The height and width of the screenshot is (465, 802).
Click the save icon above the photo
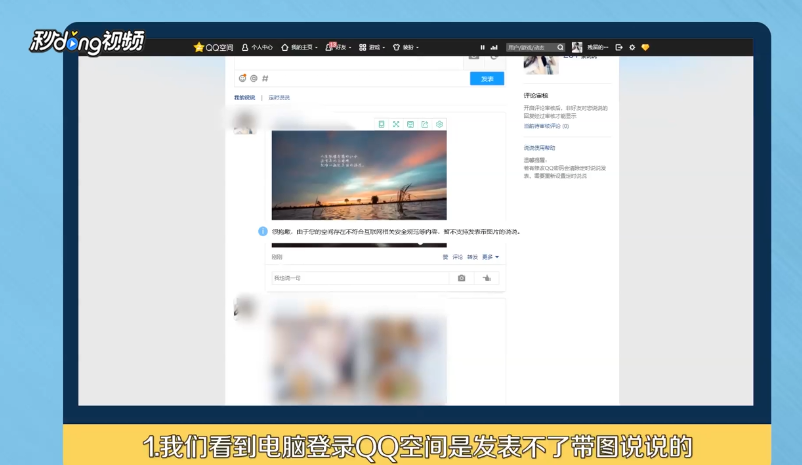(x=410, y=124)
